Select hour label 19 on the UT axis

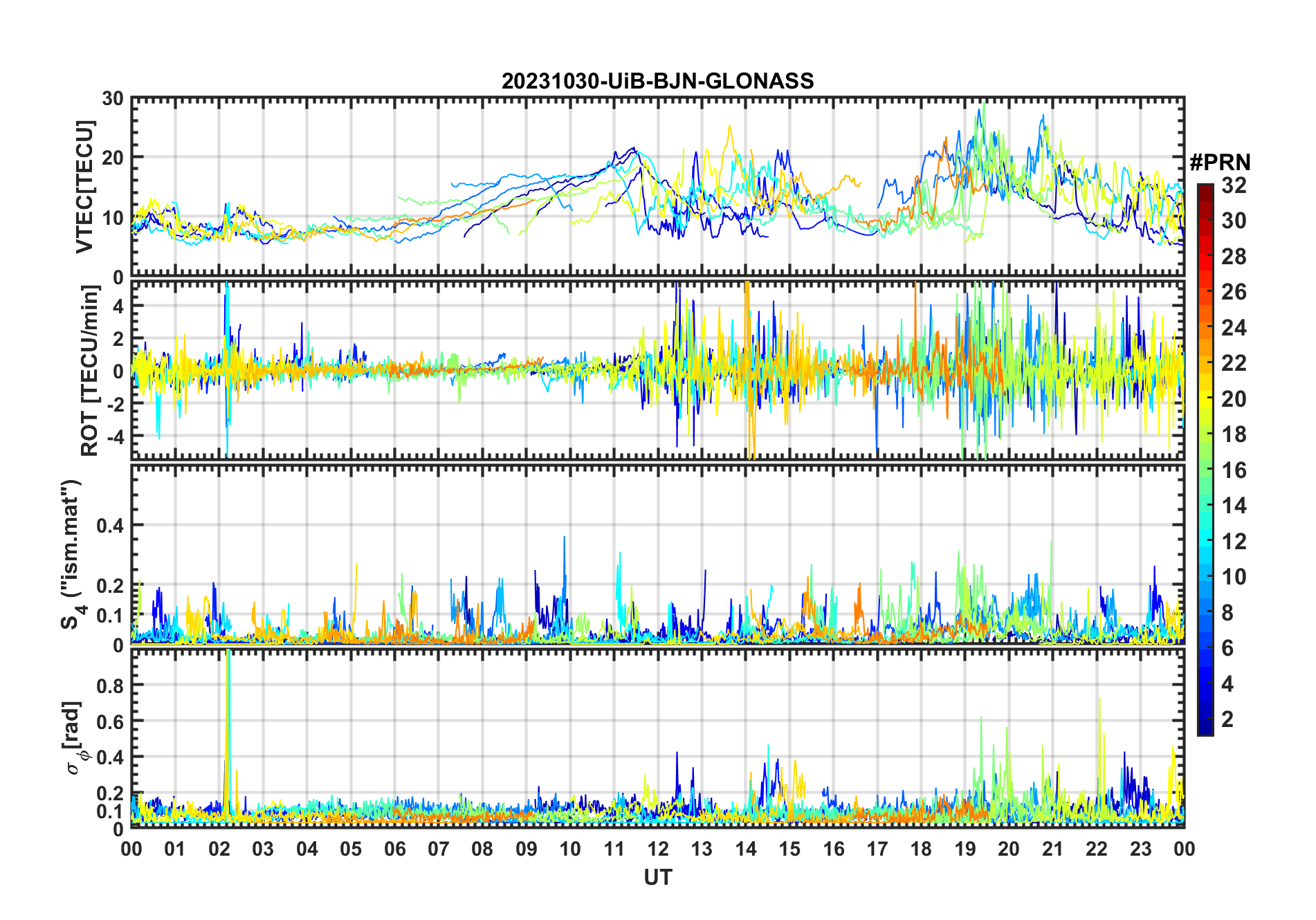965,849
